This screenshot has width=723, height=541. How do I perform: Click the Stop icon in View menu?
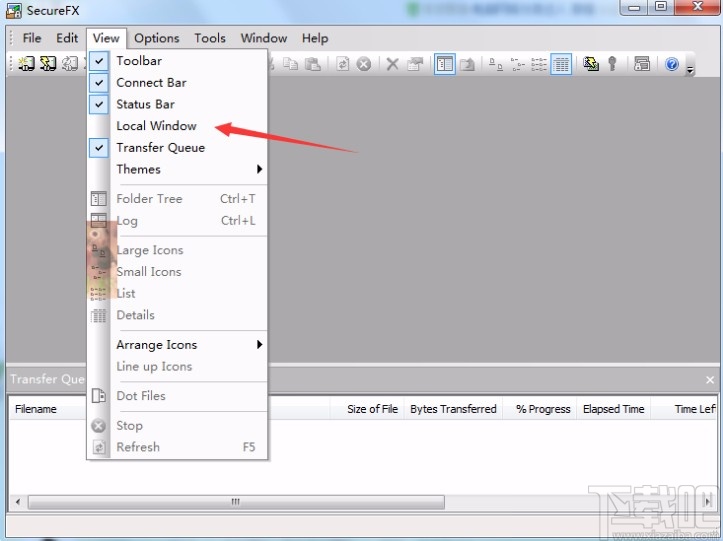99,426
